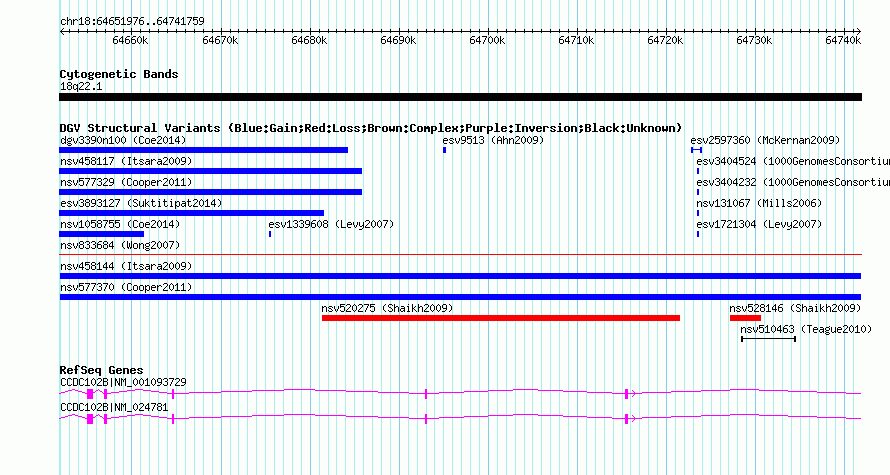Click the 18q22.1 band name label
Viewport: 890px width, 475px height.
81,86
